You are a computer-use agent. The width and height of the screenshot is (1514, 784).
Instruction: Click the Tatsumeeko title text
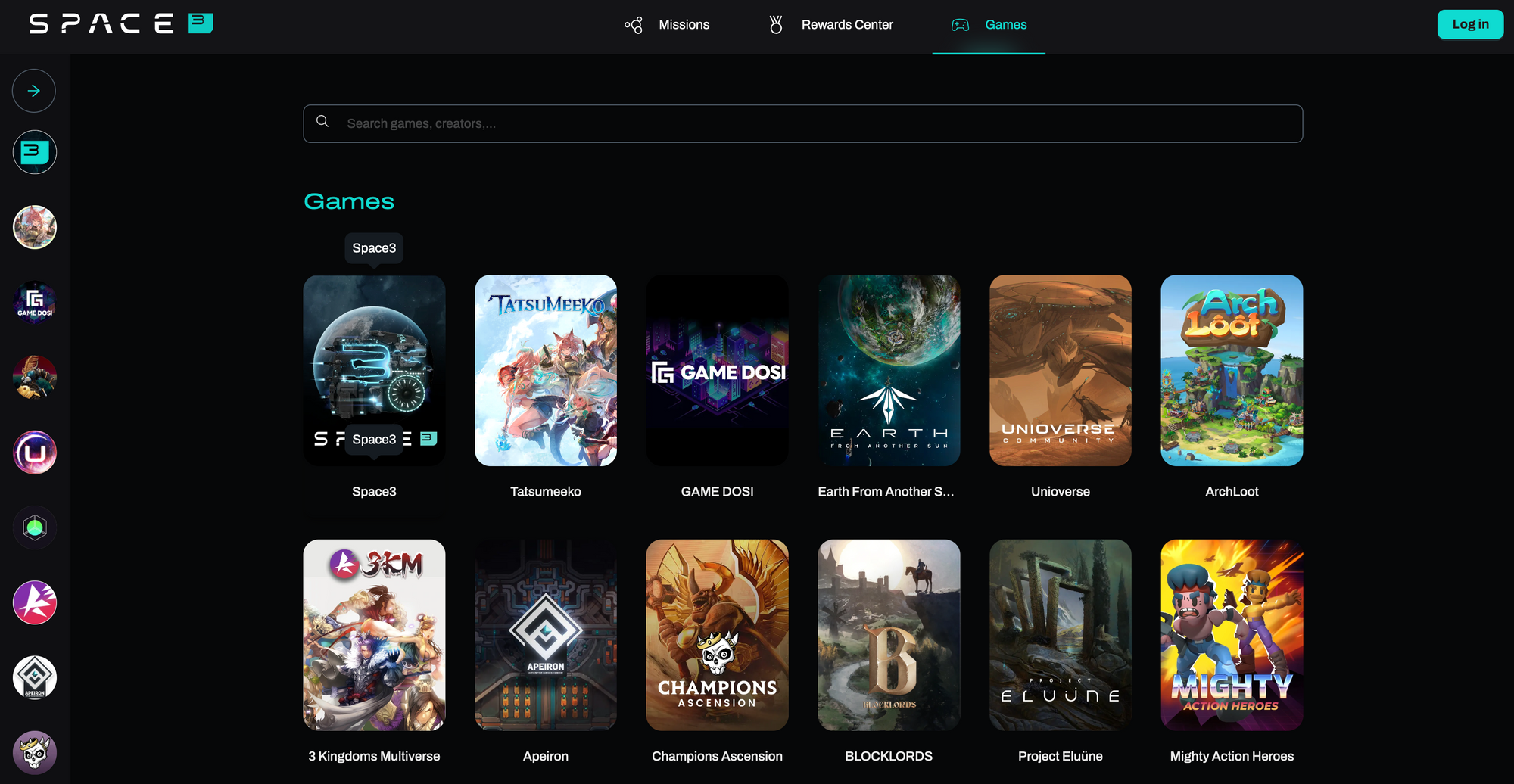point(546,491)
